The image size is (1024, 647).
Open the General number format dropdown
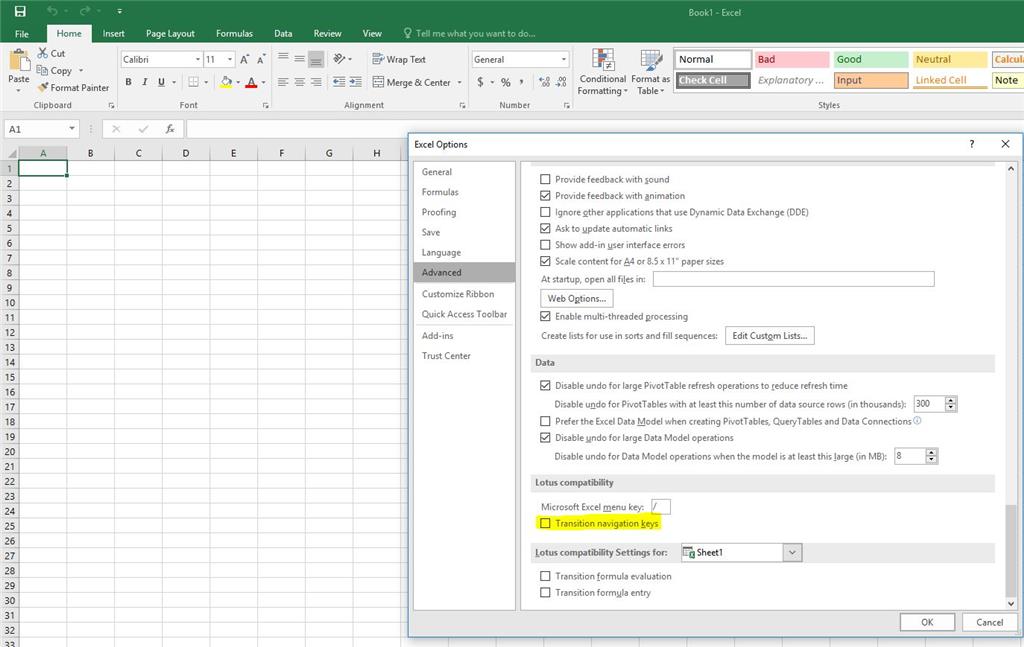(x=564, y=59)
